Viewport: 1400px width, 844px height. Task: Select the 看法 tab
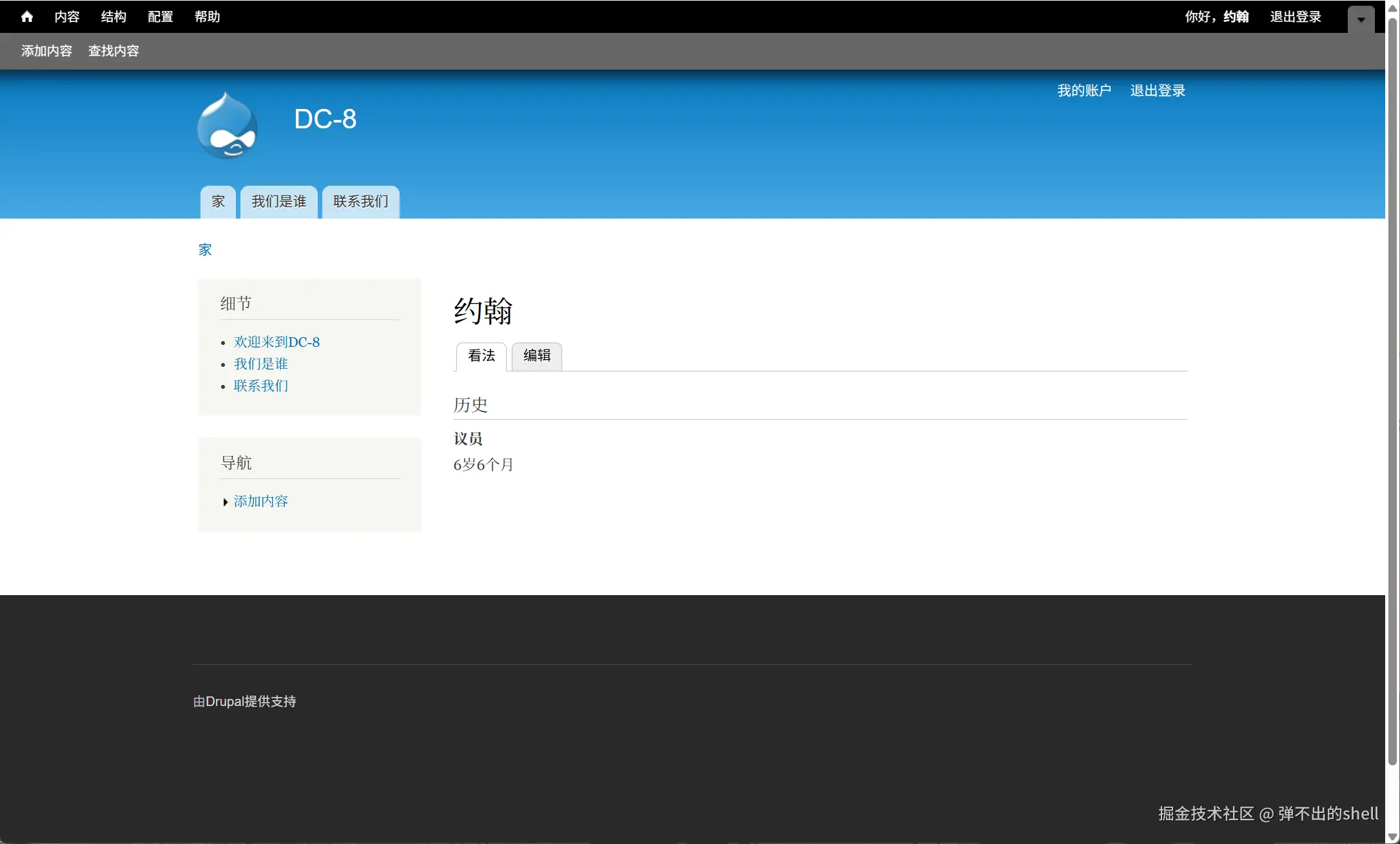(x=481, y=356)
